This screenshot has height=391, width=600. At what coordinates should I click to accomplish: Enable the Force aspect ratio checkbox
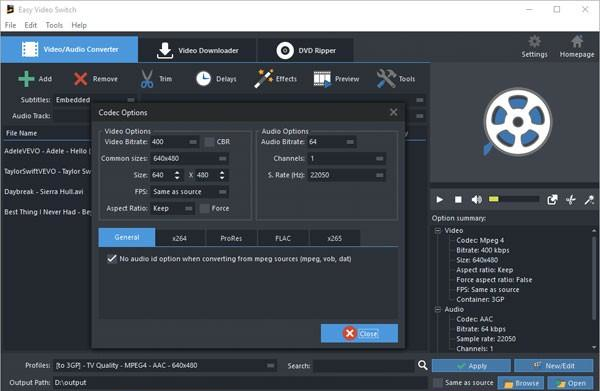coord(205,209)
